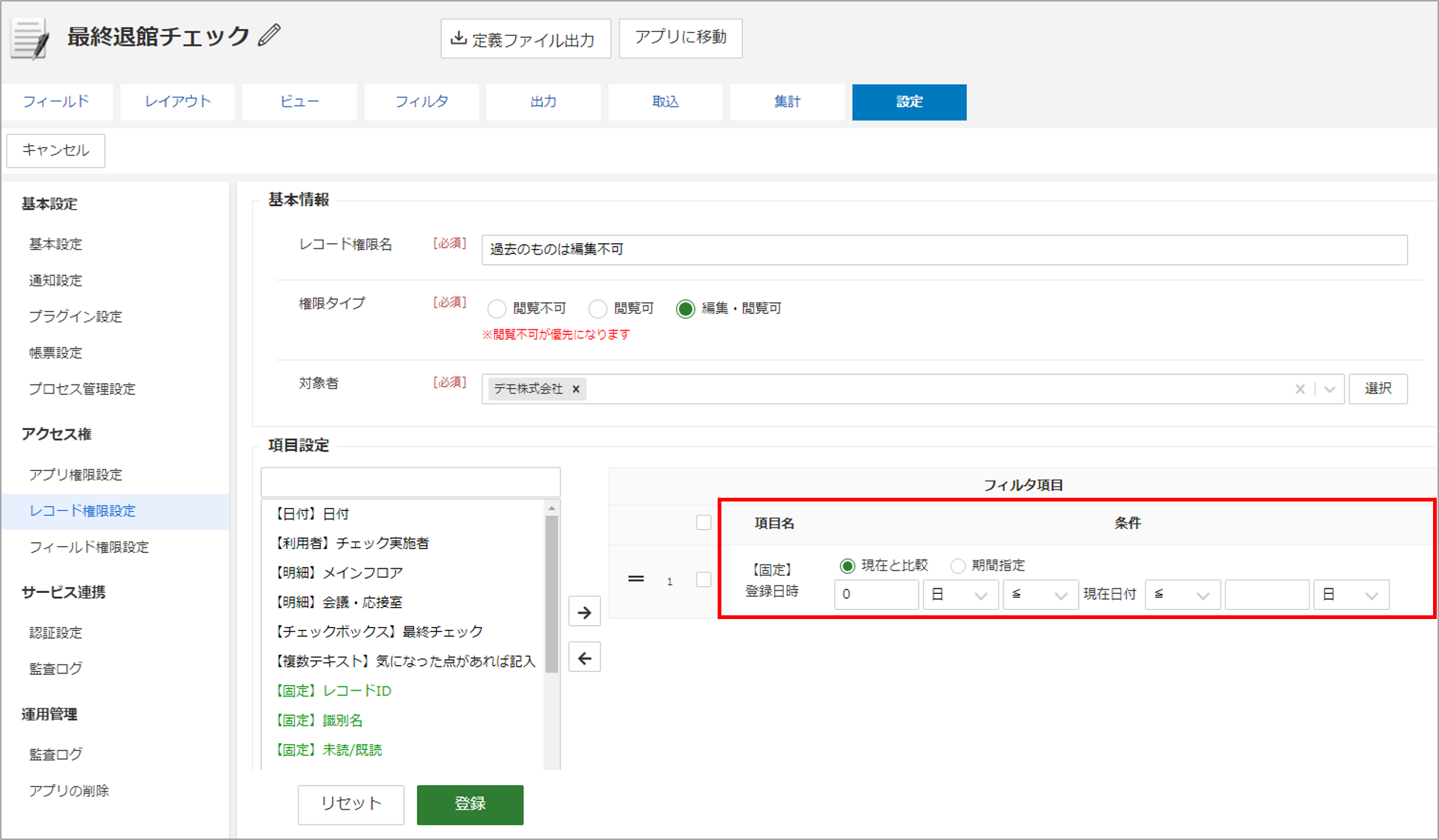Switch to フィールド tab
Image resolution: width=1439 pixels, height=840 pixels.
point(57,102)
